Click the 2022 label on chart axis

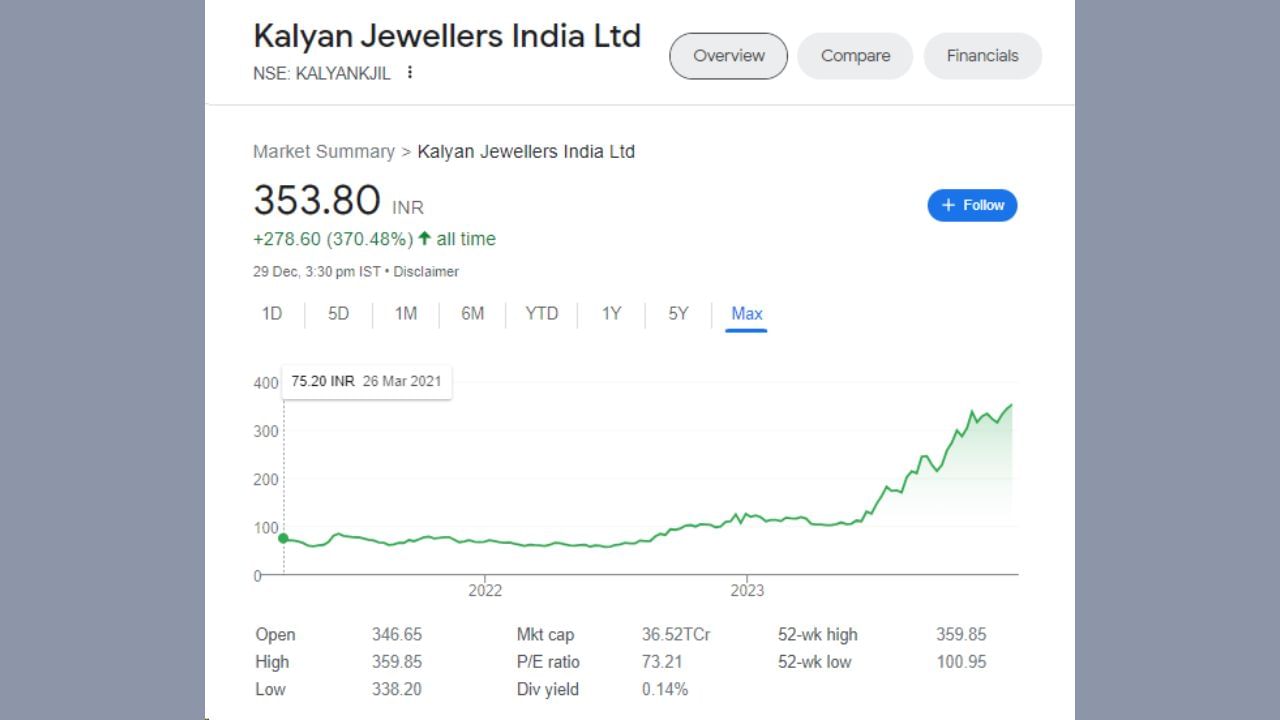(x=485, y=591)
